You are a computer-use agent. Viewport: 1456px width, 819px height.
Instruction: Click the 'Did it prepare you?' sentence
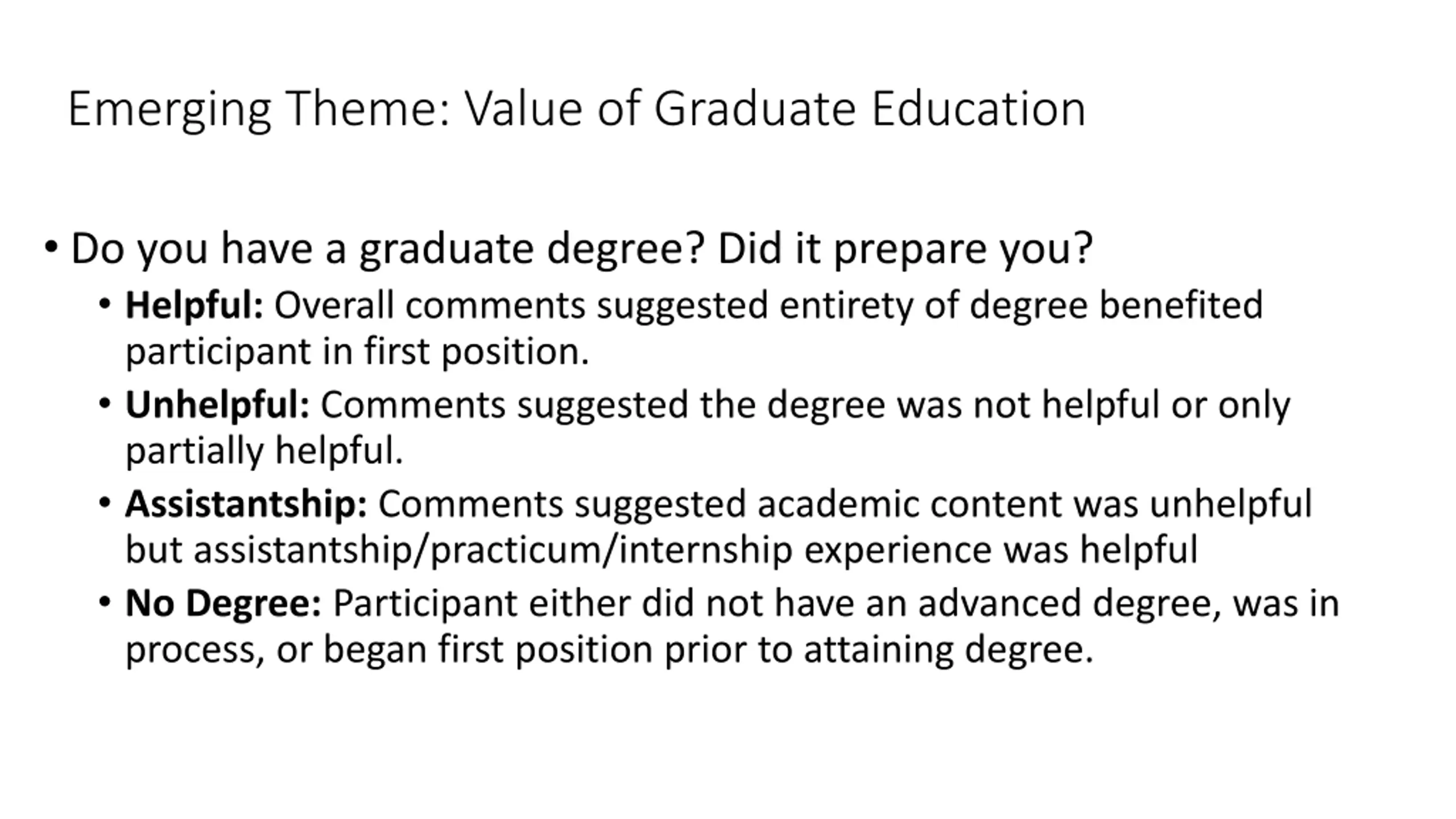pyautogui.click(x=905, y=249)
